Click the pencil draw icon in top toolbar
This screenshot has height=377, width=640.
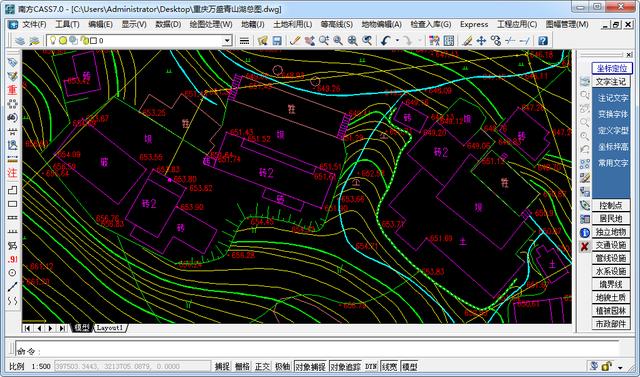point(295,40)
